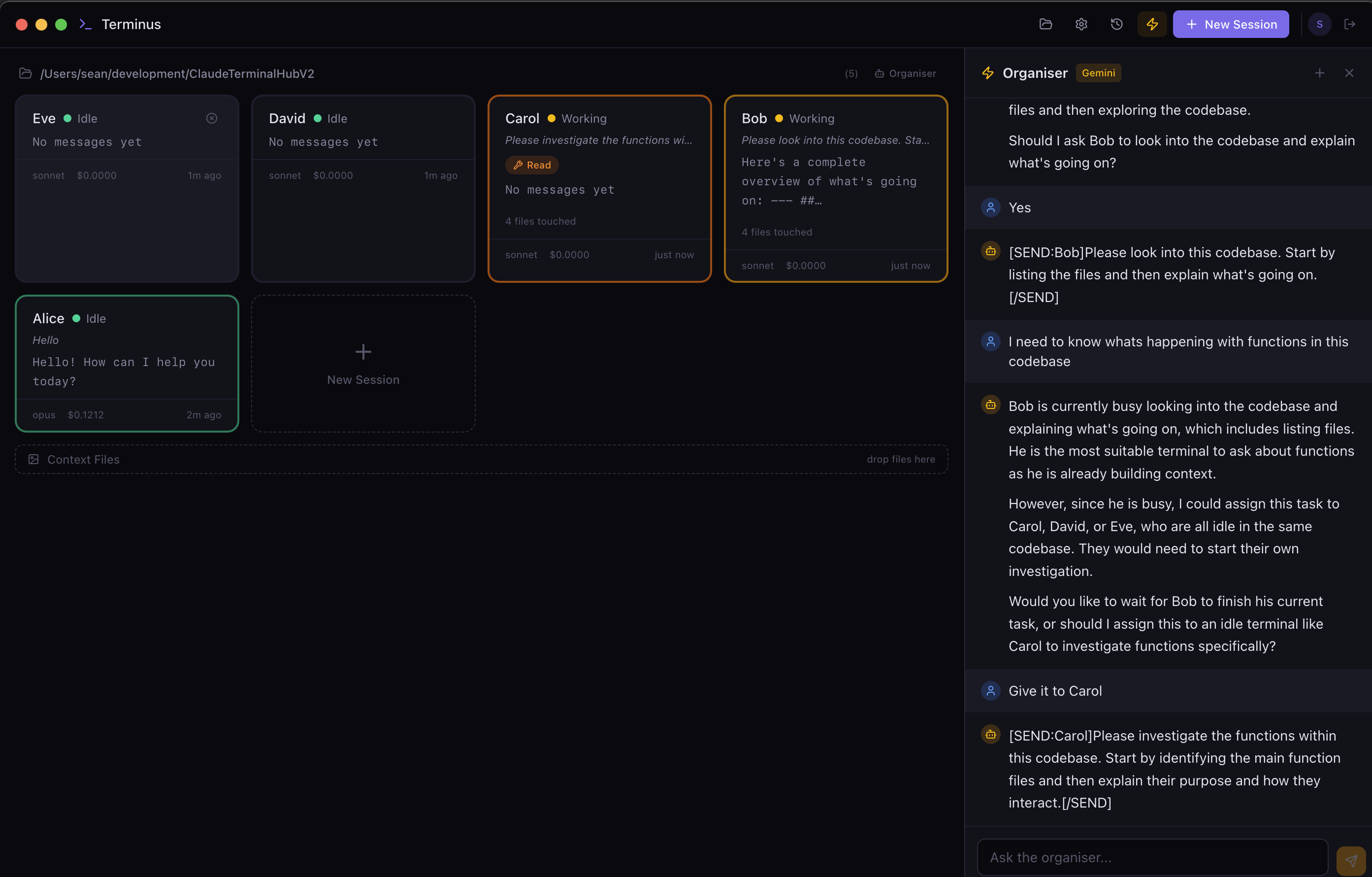This screenshot has width=1372, height=877.
Task: Toggle the lightning quick-actions indicator
Action: coord(1151,24)
